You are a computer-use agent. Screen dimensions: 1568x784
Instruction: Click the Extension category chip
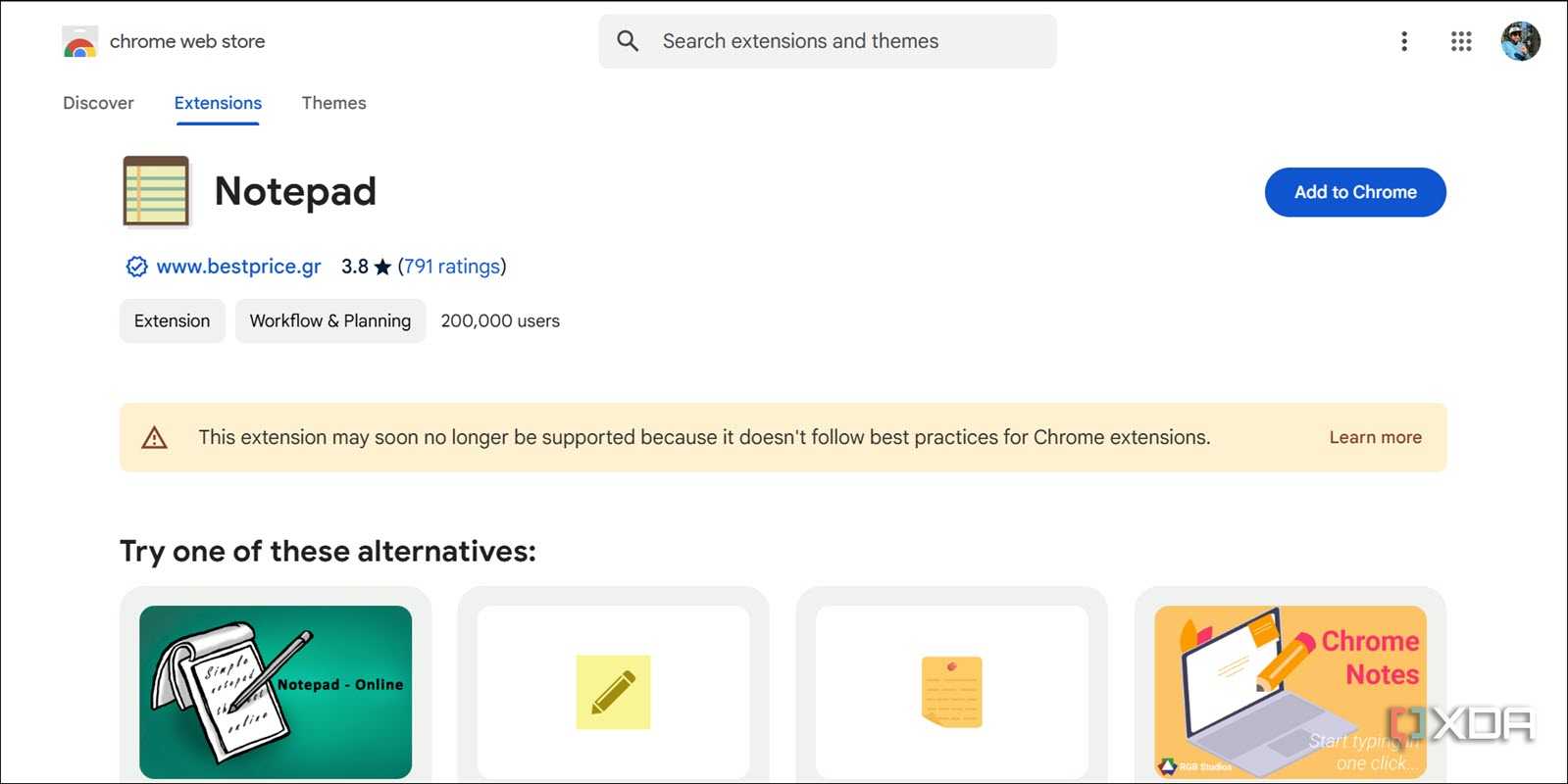point(172,320)
